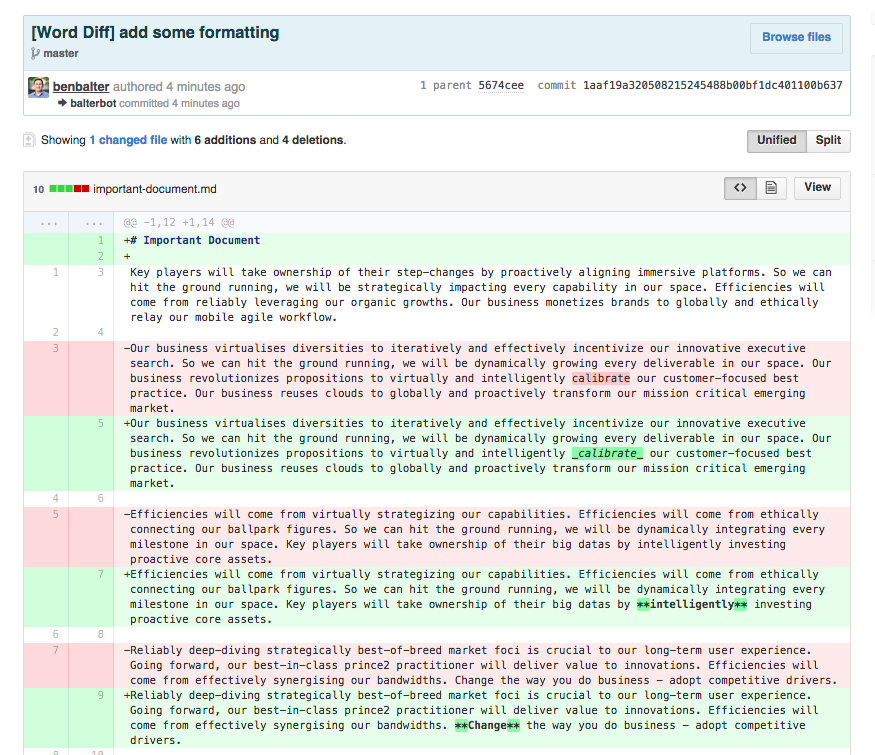875x755 pixels.
Task: Show rich diff with document icon
Action: [x=771, y=188]
